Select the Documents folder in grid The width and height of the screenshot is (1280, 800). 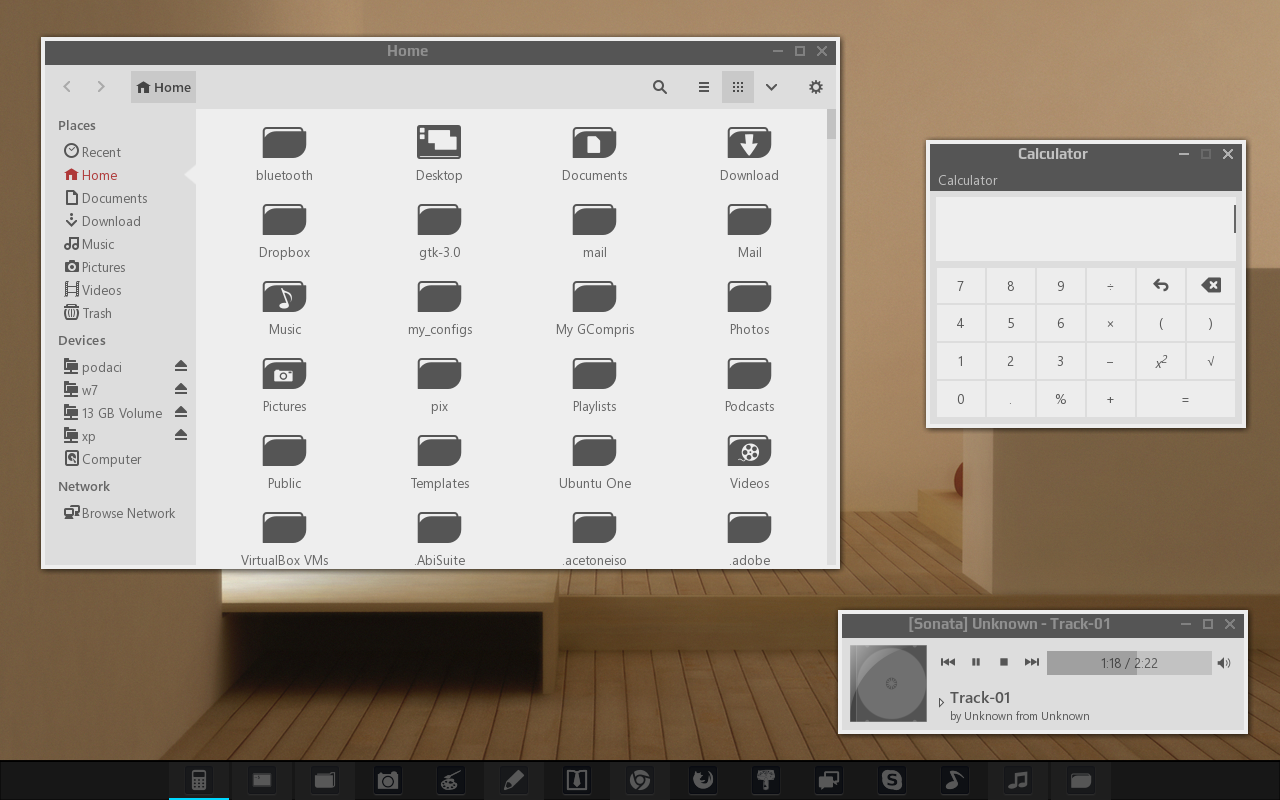point(594,143)
